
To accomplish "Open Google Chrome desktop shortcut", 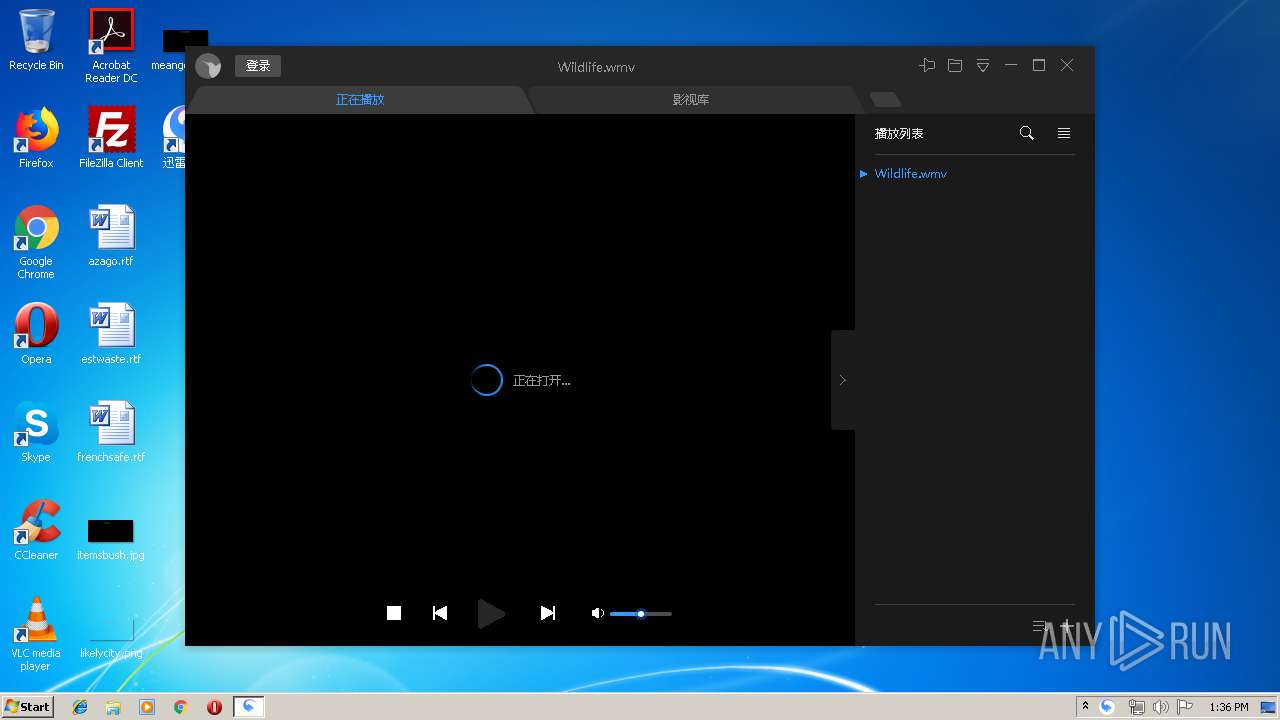I will [36, 242].
